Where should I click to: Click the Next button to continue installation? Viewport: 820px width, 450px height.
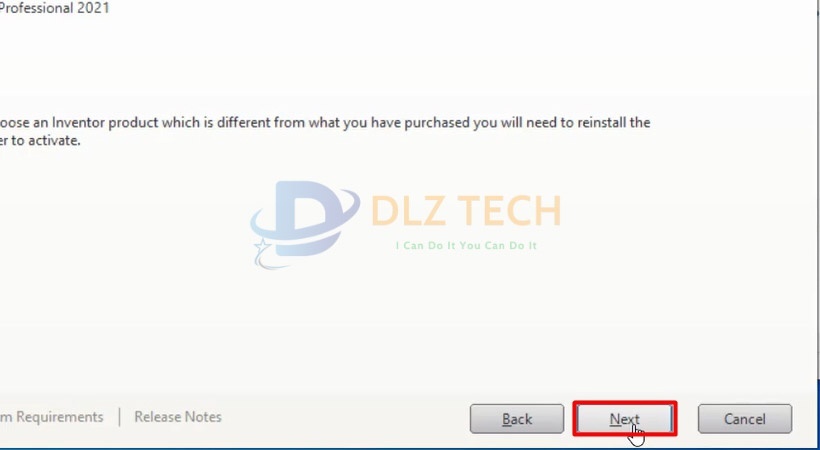tap(624, 419)
